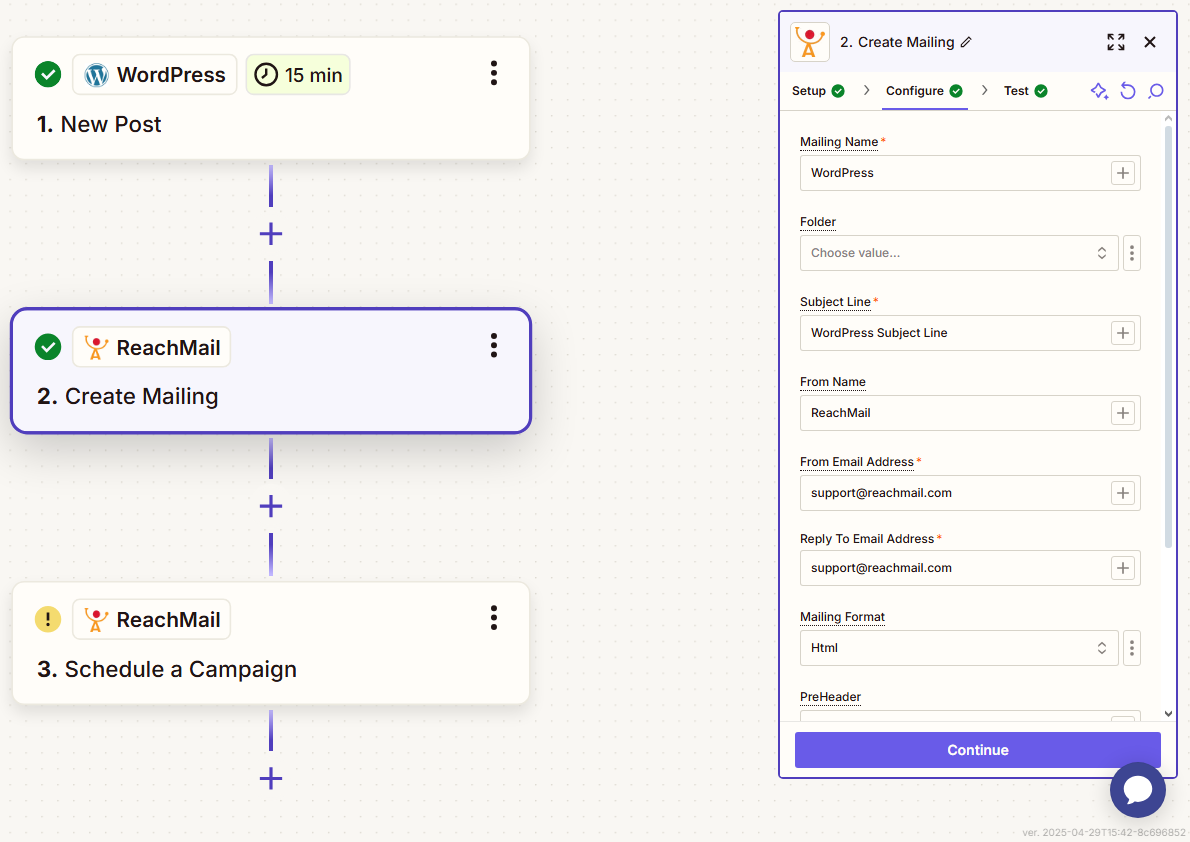Click the panel title 2. Create Mailing

point(897,43)
